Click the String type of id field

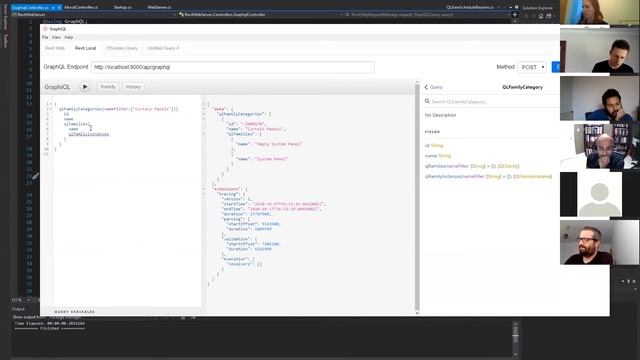point(437,145)
